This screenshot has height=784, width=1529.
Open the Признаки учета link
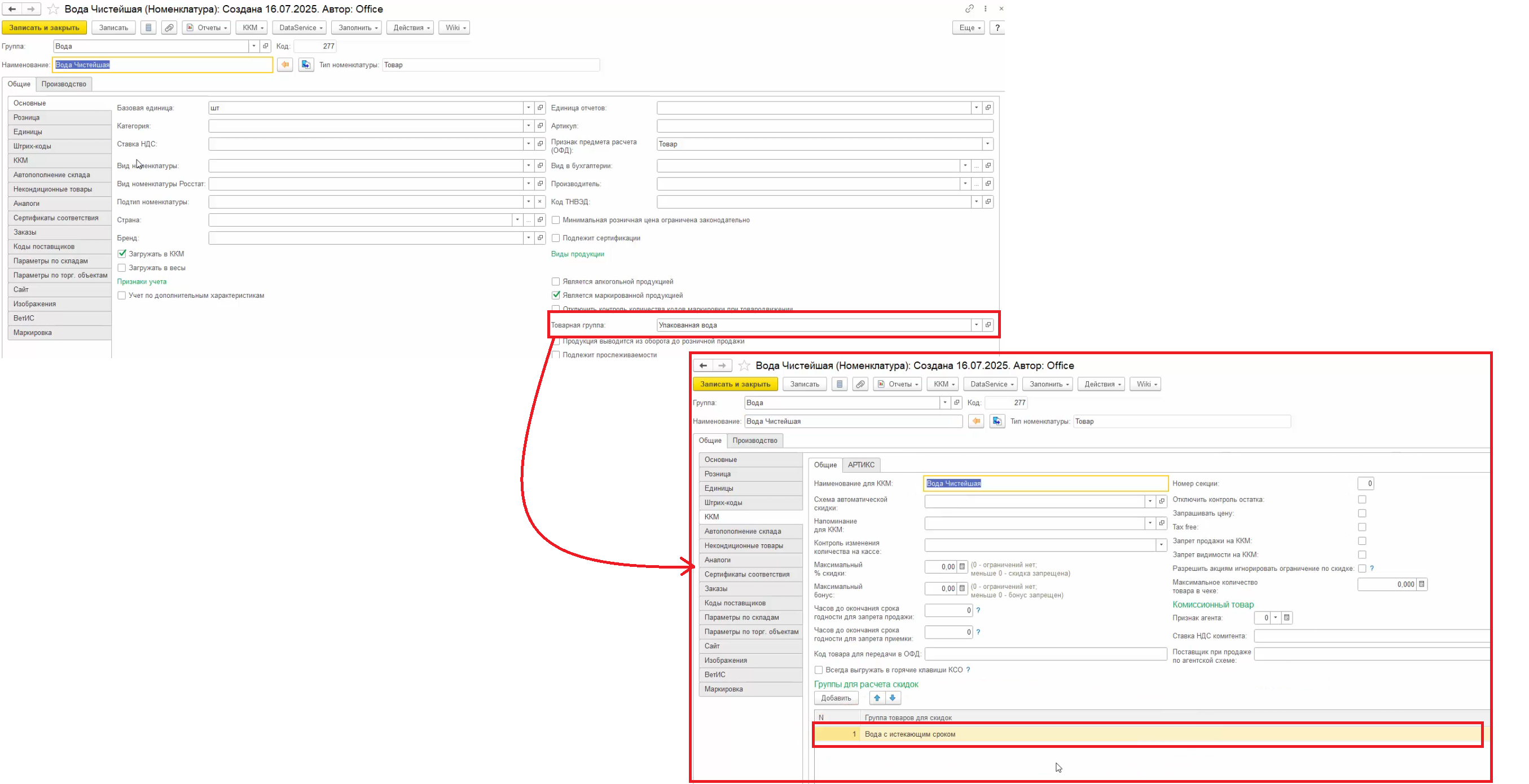coord(141,281)
